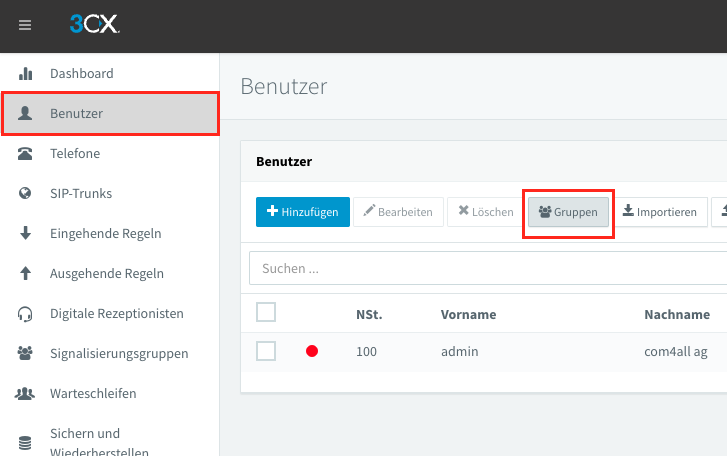Click the Bearbeiten button
The width and height of the screenshot is (727, 456).
[x=398, y=212]
